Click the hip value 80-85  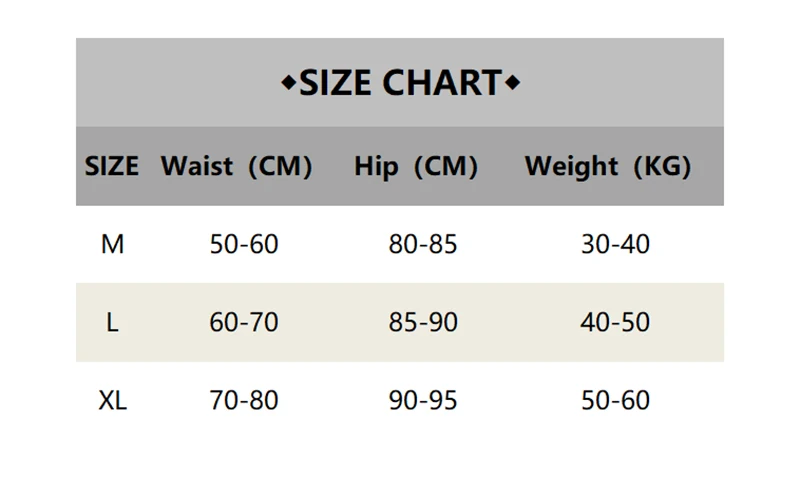click(x=422, y=243)
